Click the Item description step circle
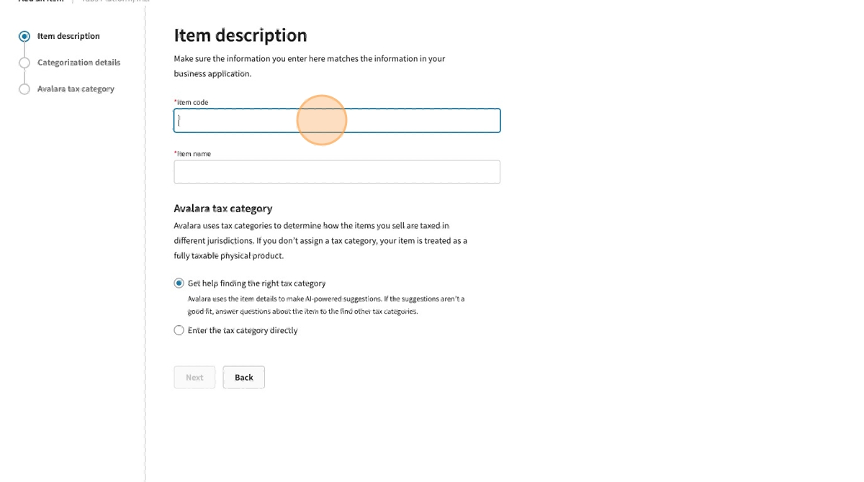 click(24, 36)
